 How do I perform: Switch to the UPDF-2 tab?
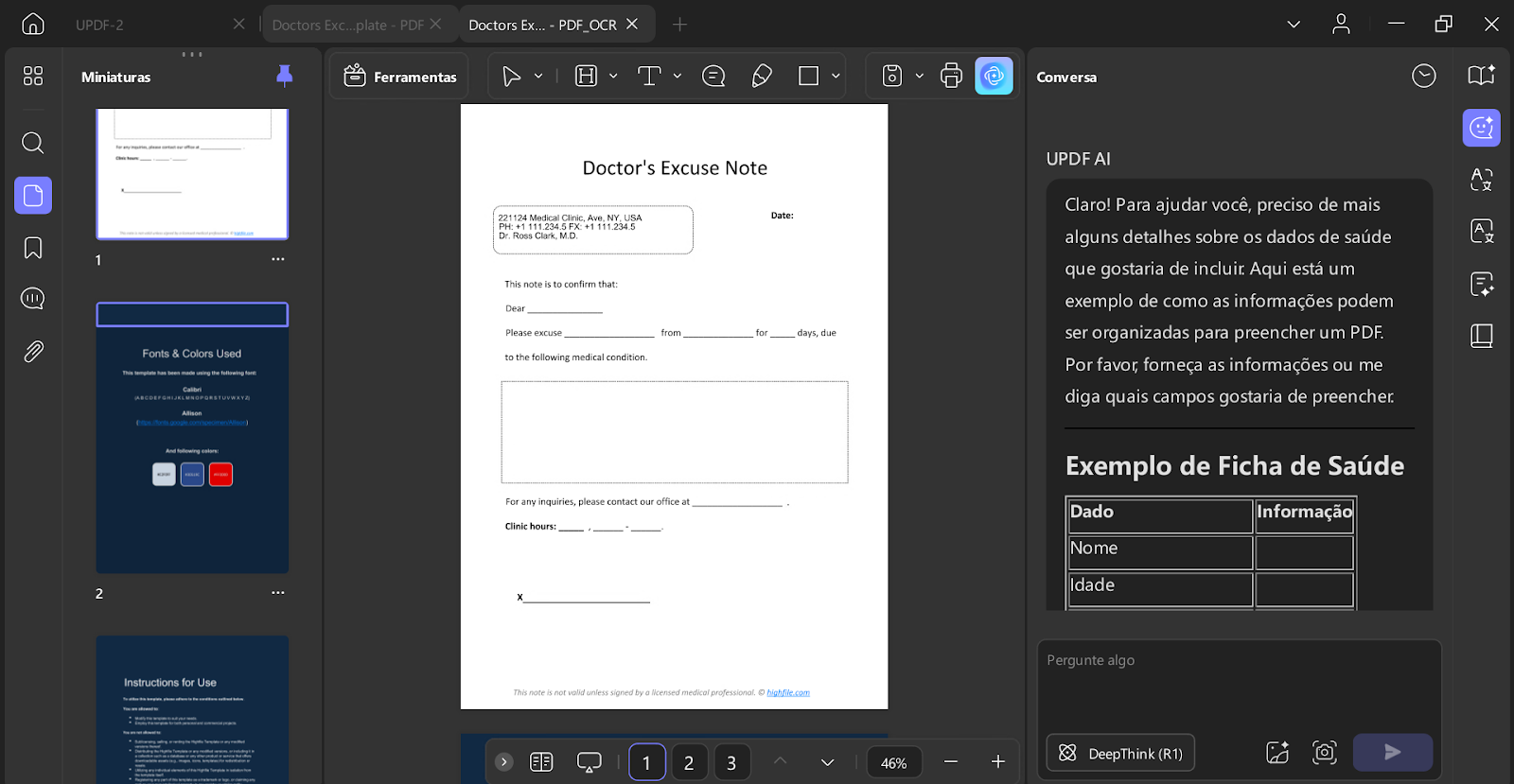pyautogui.click(x=99, y=25)
